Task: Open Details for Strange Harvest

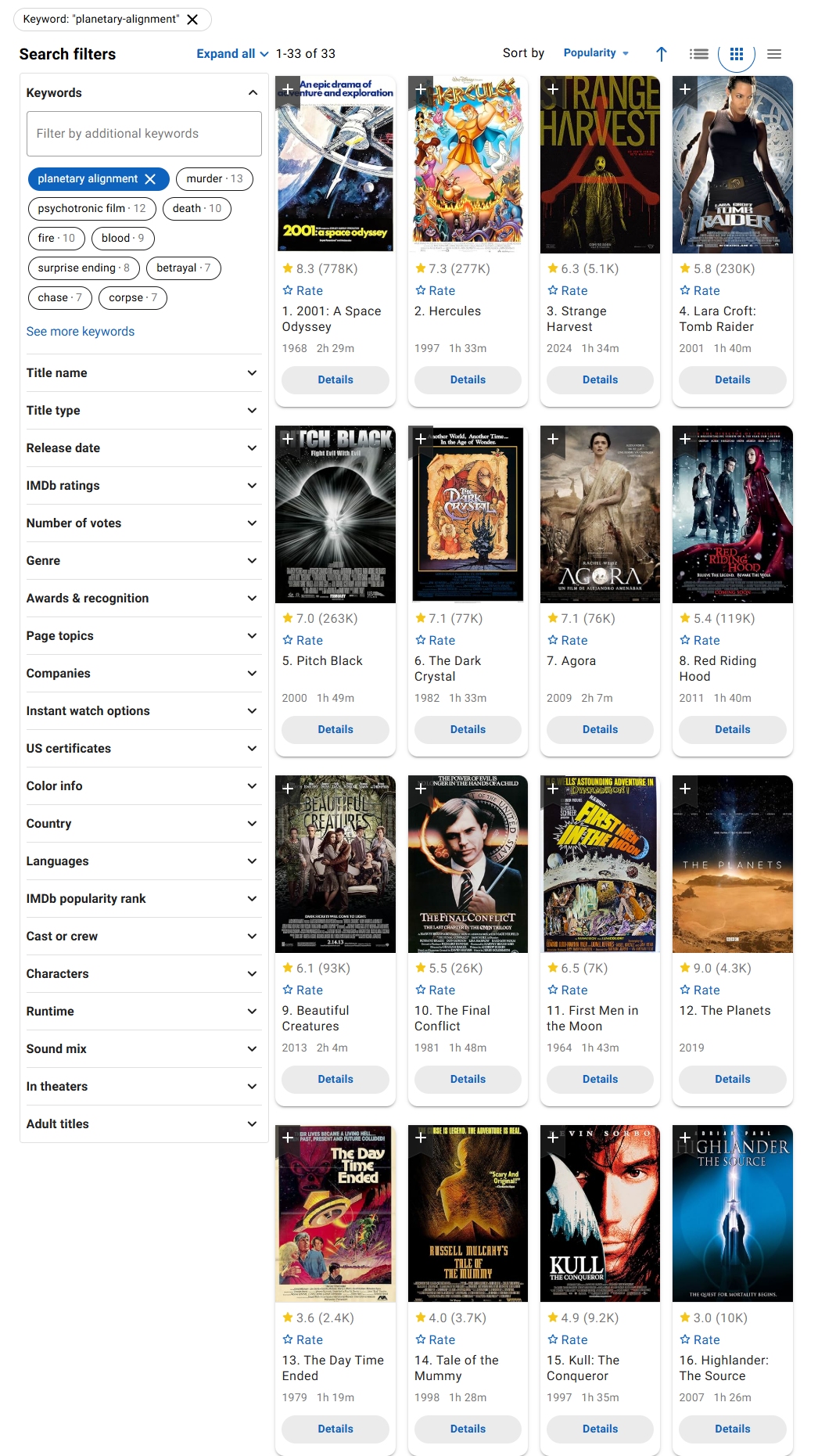Action: pos(600,379)
